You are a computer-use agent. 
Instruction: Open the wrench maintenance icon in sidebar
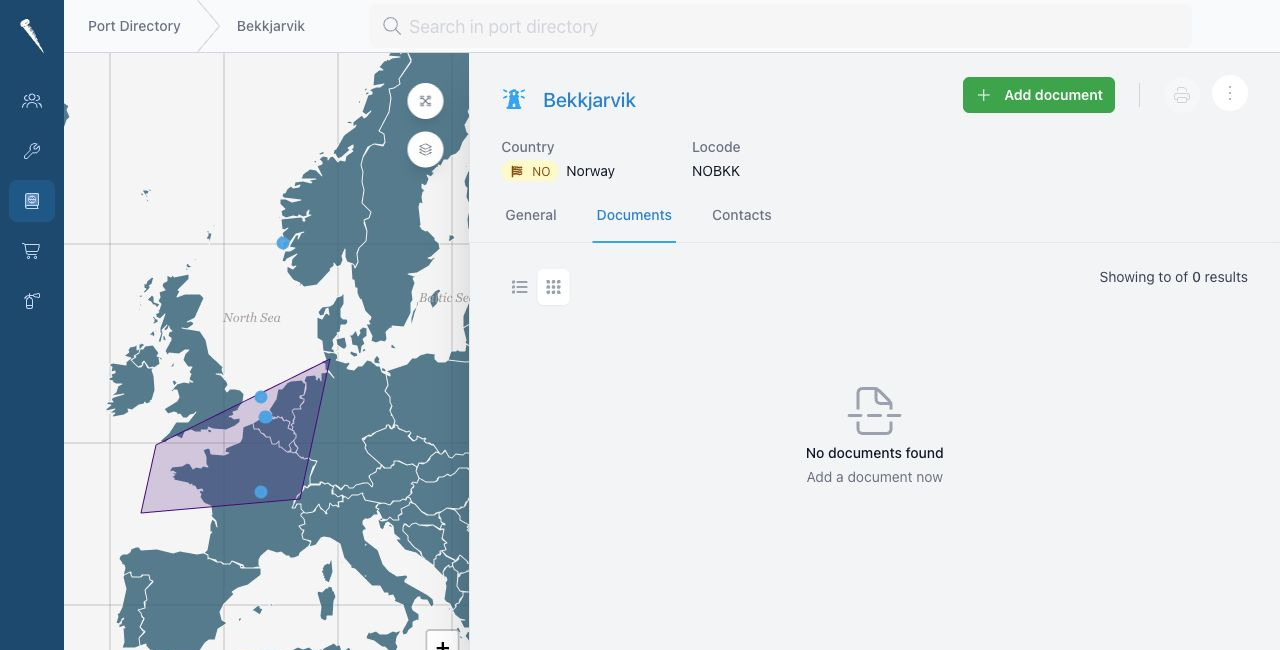coord(32,151)
